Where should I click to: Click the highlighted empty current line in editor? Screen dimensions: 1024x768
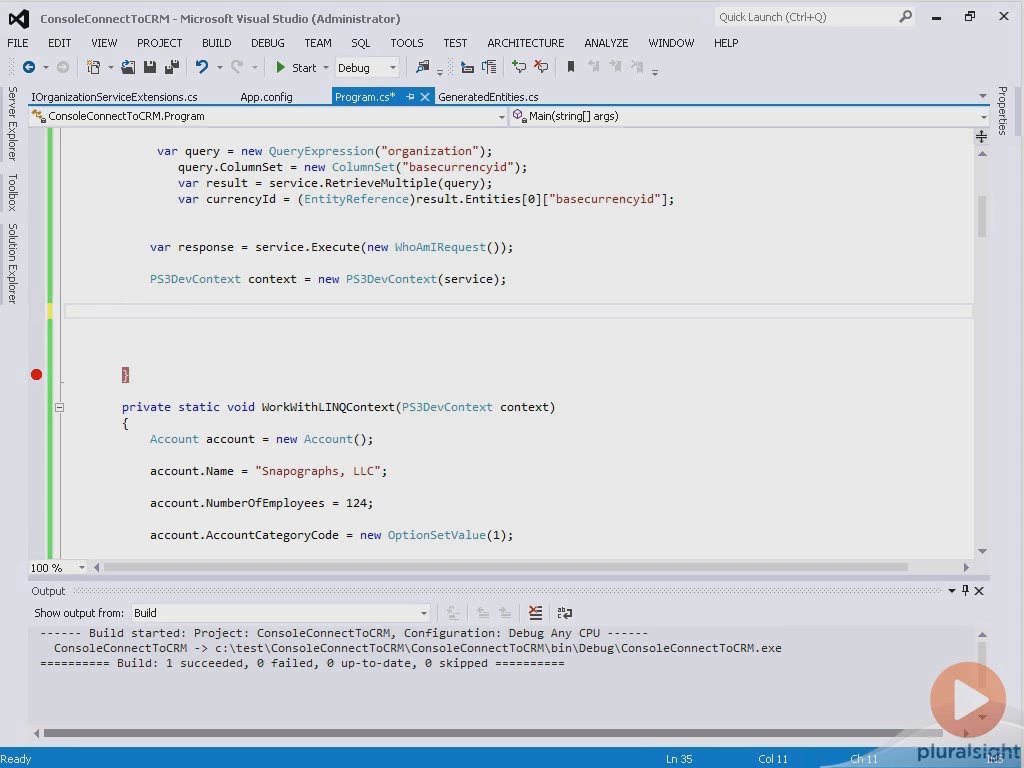pyautogui.click(x=519, y=311)
